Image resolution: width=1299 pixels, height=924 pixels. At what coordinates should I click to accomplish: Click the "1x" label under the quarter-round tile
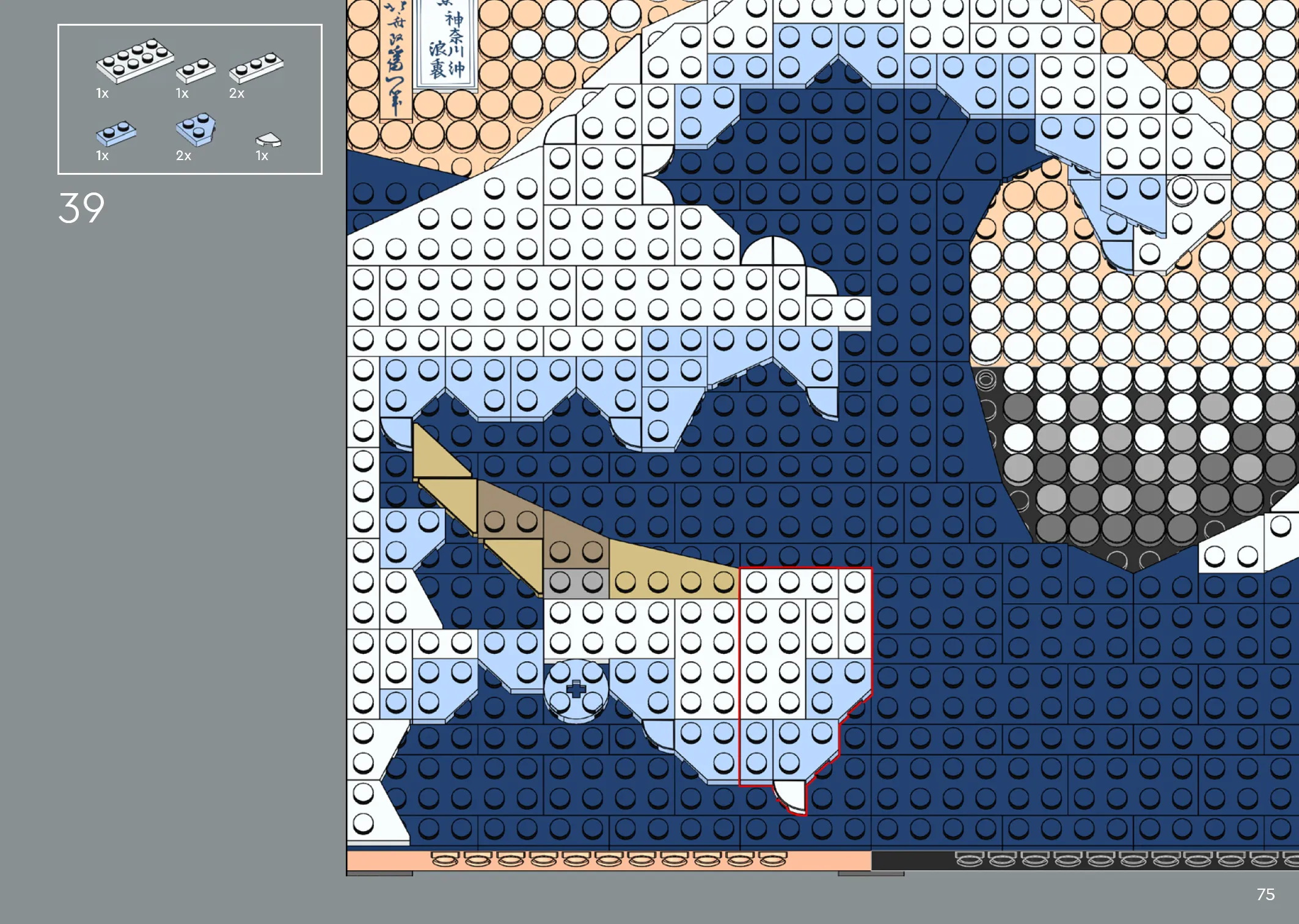pos(262,156)
